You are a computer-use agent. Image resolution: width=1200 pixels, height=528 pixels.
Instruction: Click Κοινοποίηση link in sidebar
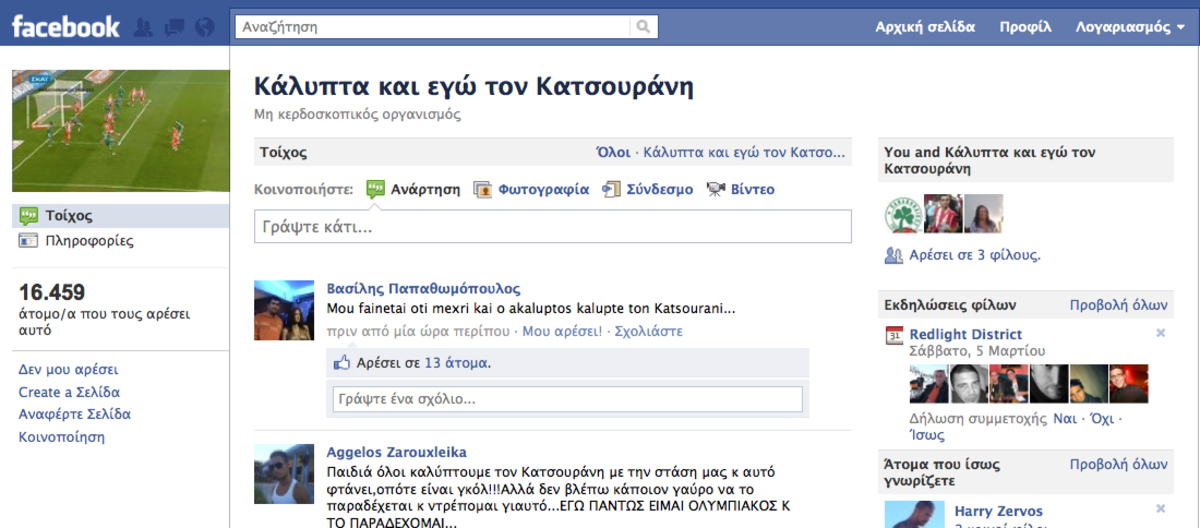tap(62, 437)
